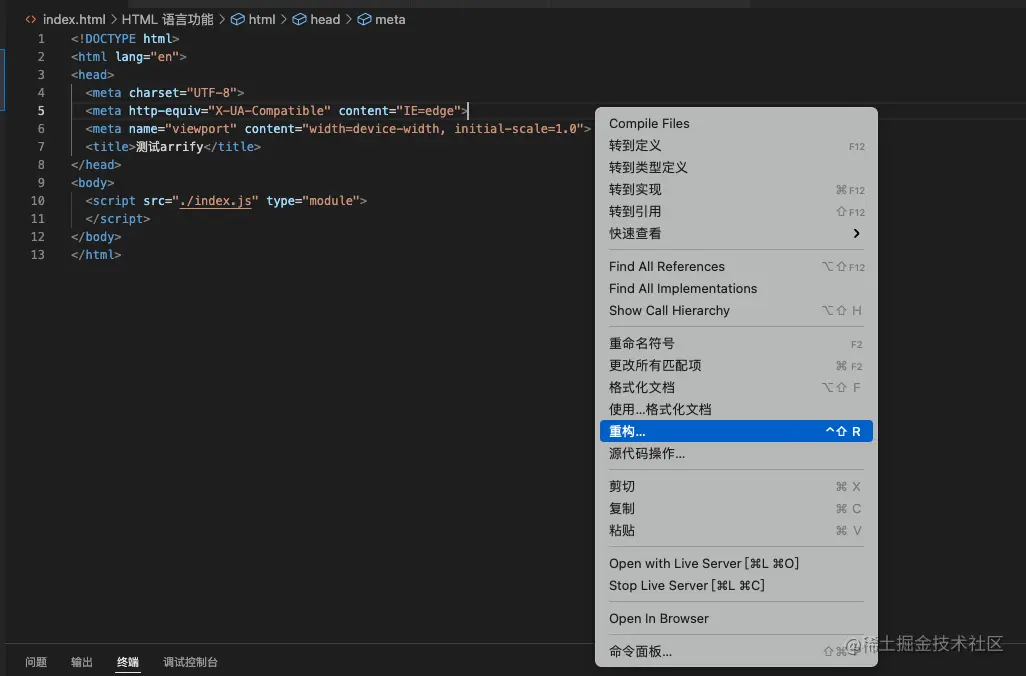This screenshot has width=1026, height=676.
Task: Open 源代码操作... from the menu
Action: pos(736,454)
